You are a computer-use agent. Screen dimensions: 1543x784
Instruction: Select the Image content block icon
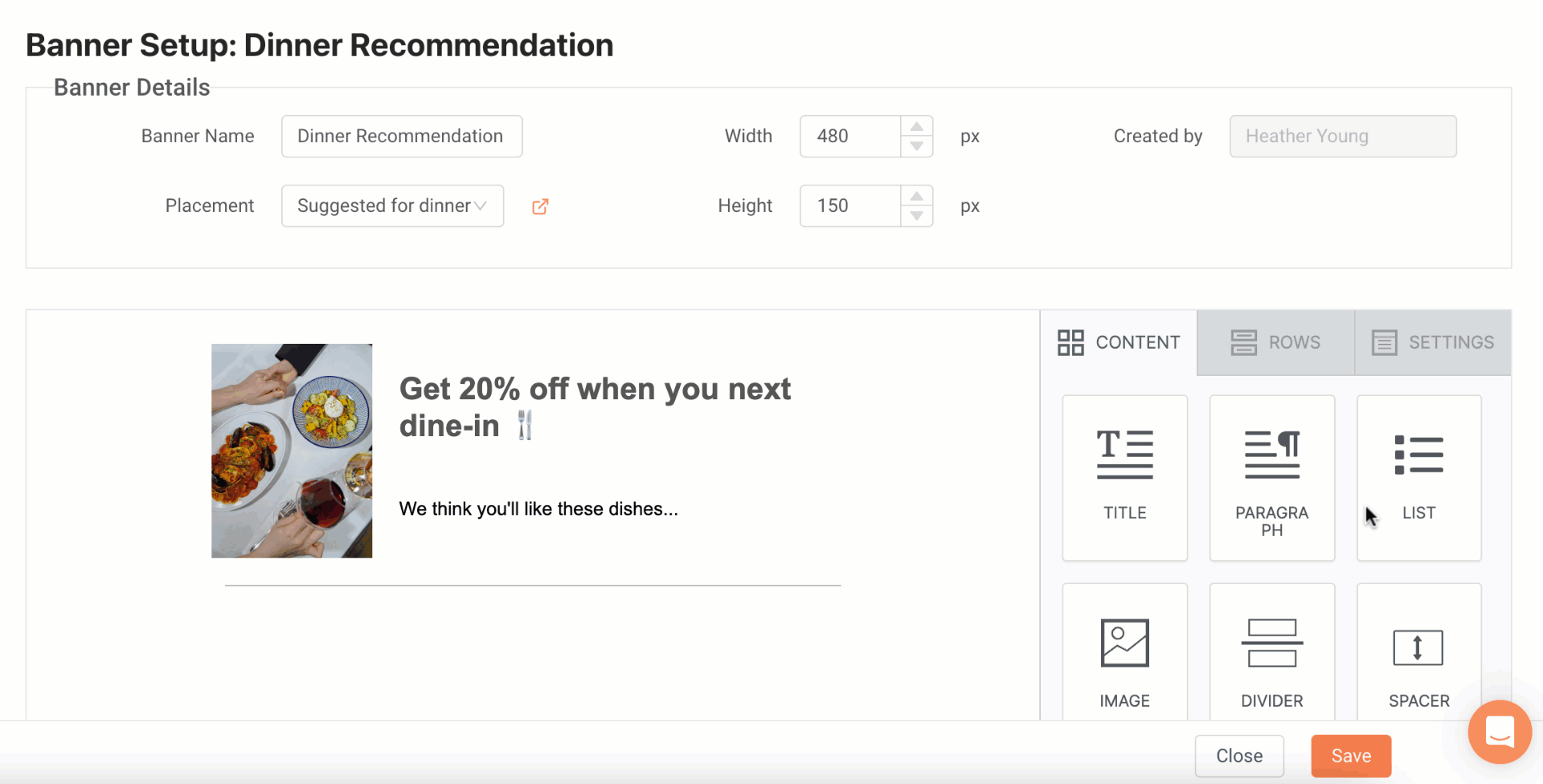[1124, 643]
